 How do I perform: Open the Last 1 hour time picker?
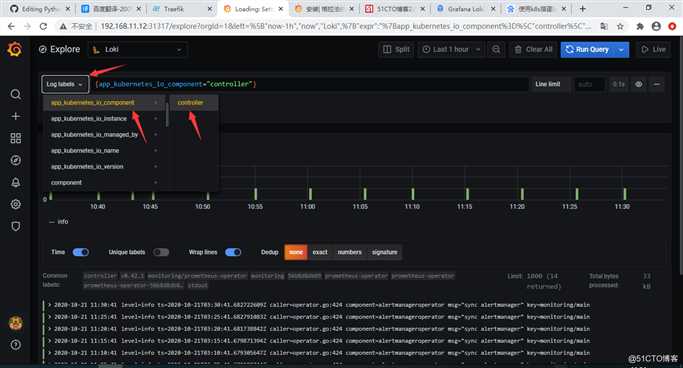[451, 50]
